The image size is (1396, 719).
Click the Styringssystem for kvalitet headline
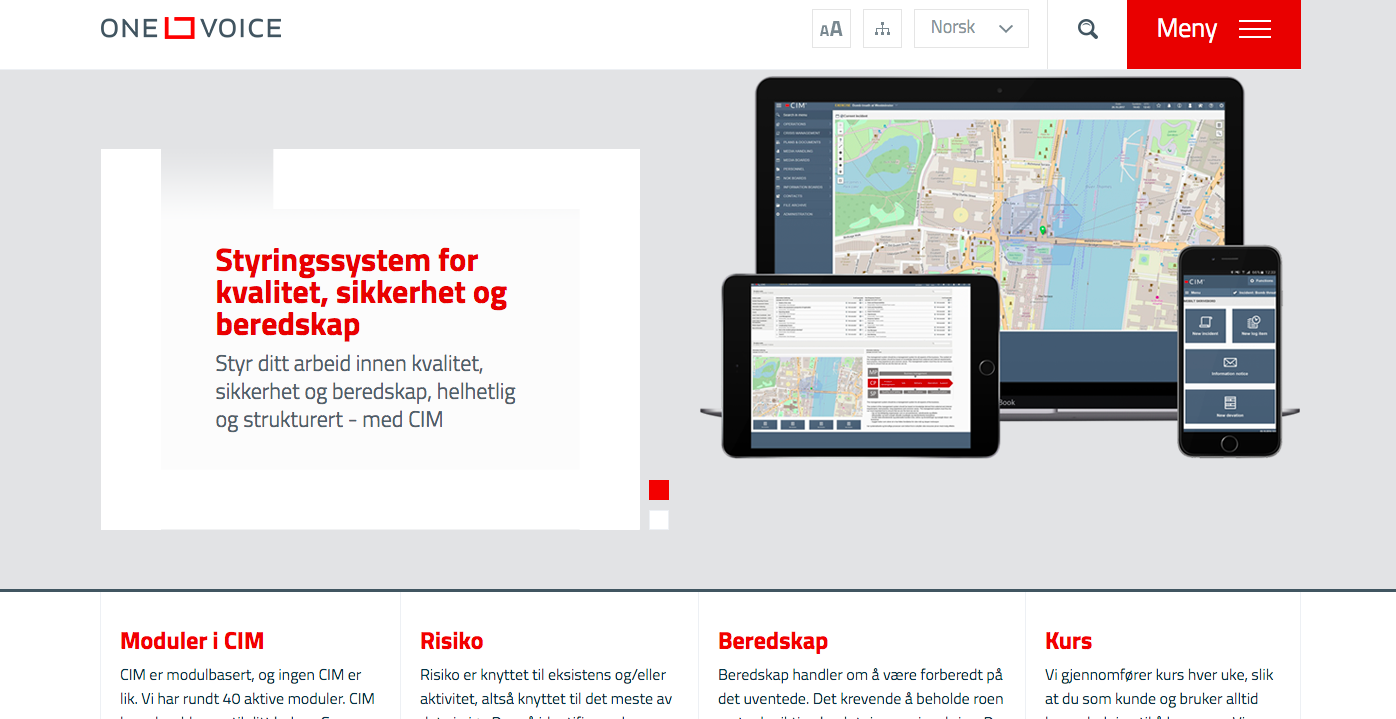point(362,292)
